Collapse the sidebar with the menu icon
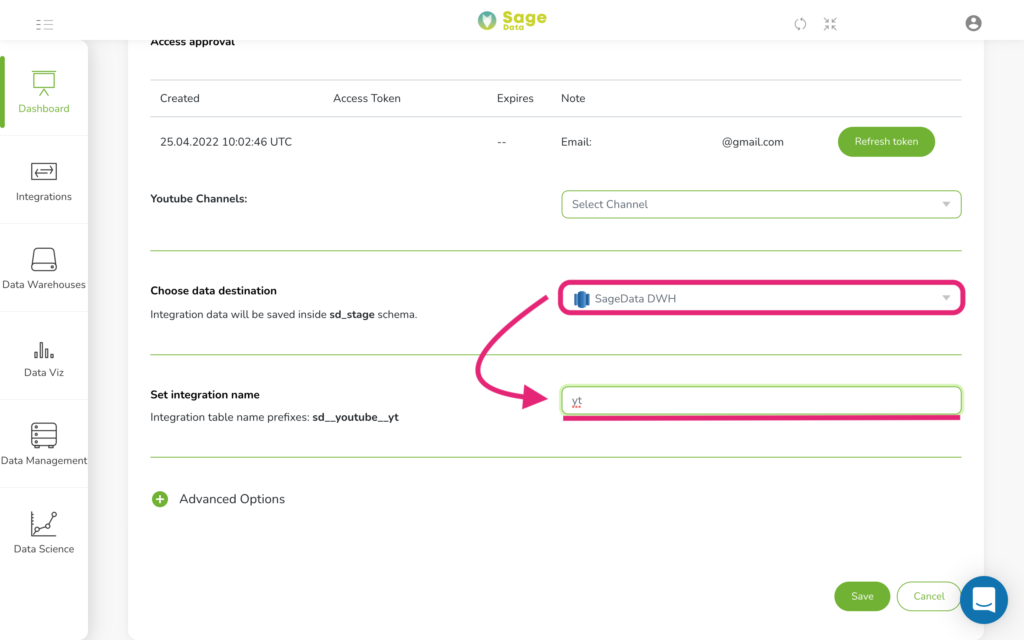The image size is (1024, 640). point(44,25)
